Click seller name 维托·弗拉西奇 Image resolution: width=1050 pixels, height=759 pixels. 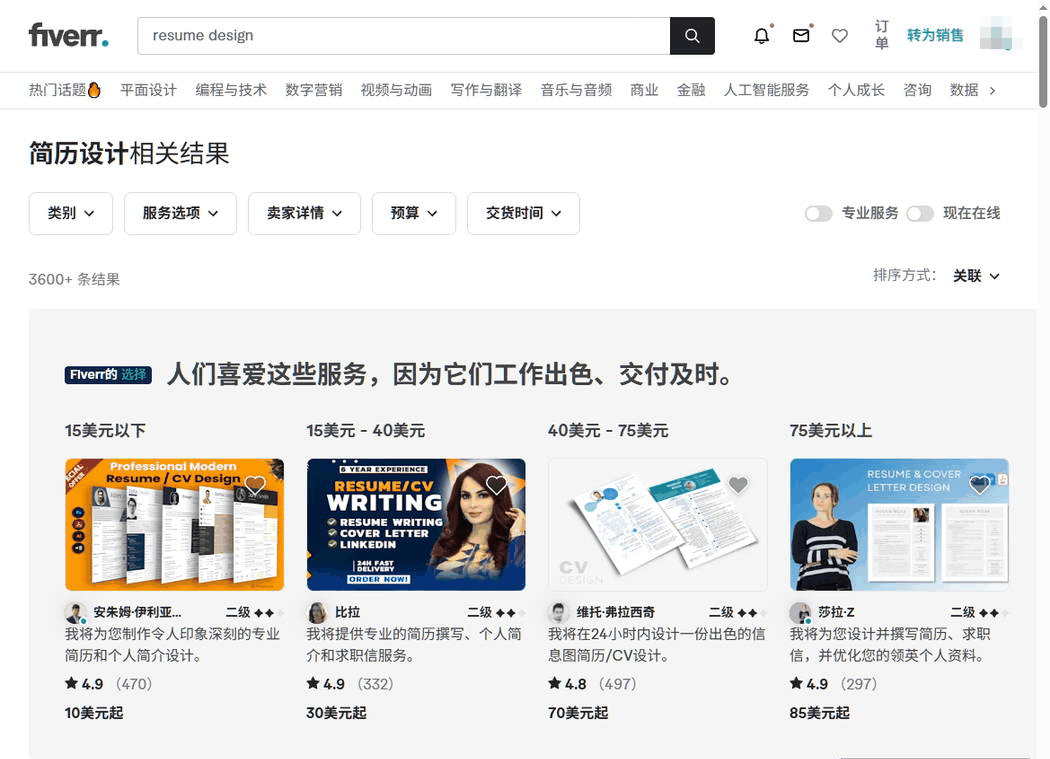tap(616, 612)
